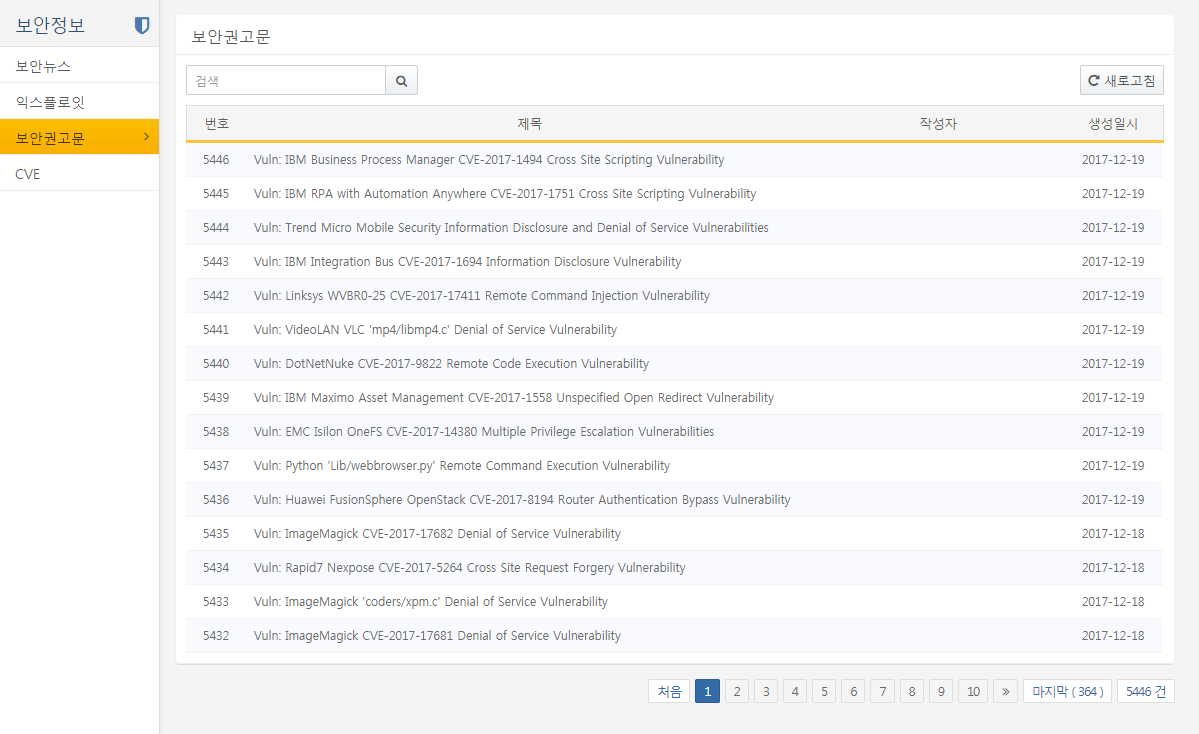
Task: Click chevron arrow on 보안권고문 item
Action: 146,137
